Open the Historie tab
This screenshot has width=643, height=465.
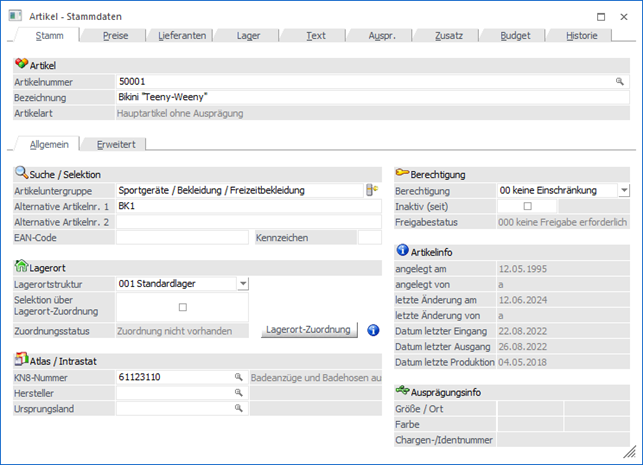[x=581, y=35]
